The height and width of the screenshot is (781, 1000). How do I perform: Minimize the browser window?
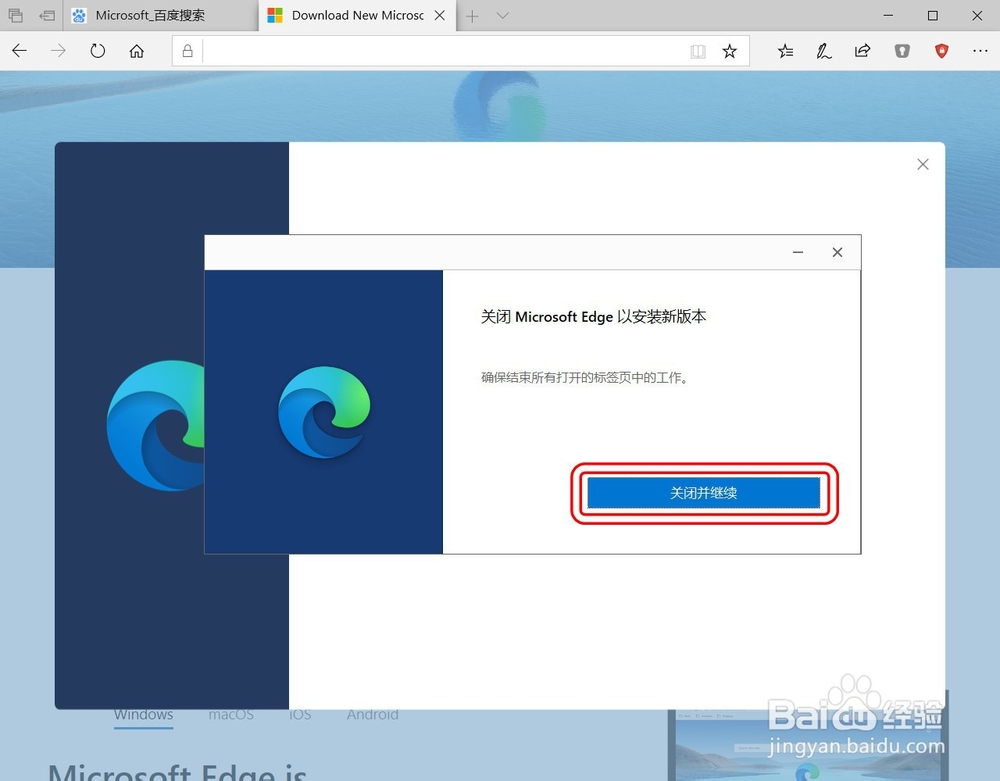888,15
